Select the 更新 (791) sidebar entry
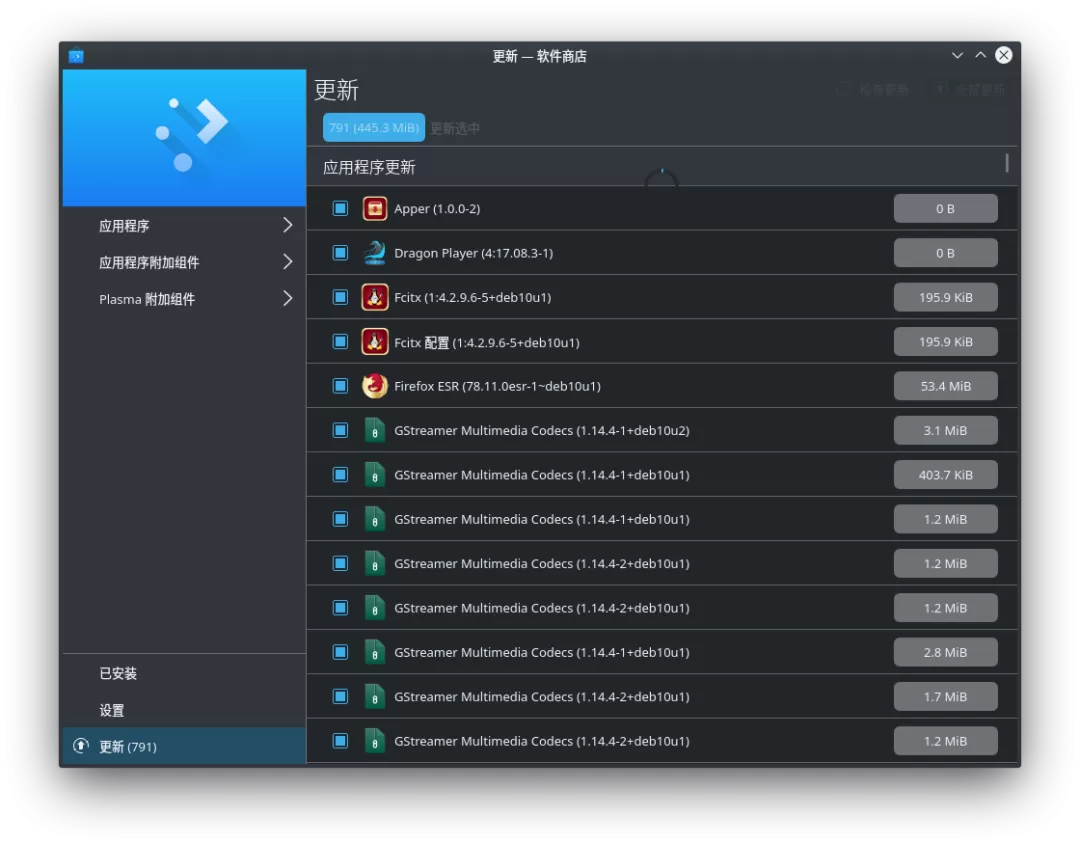Screen dimensions: 1080x844 tap(184, 746)
